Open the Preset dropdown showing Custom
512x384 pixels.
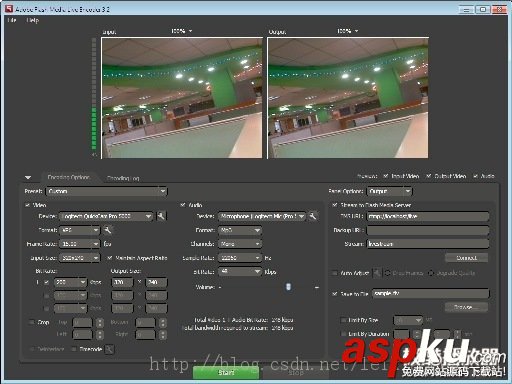click(x=107, y=191)
